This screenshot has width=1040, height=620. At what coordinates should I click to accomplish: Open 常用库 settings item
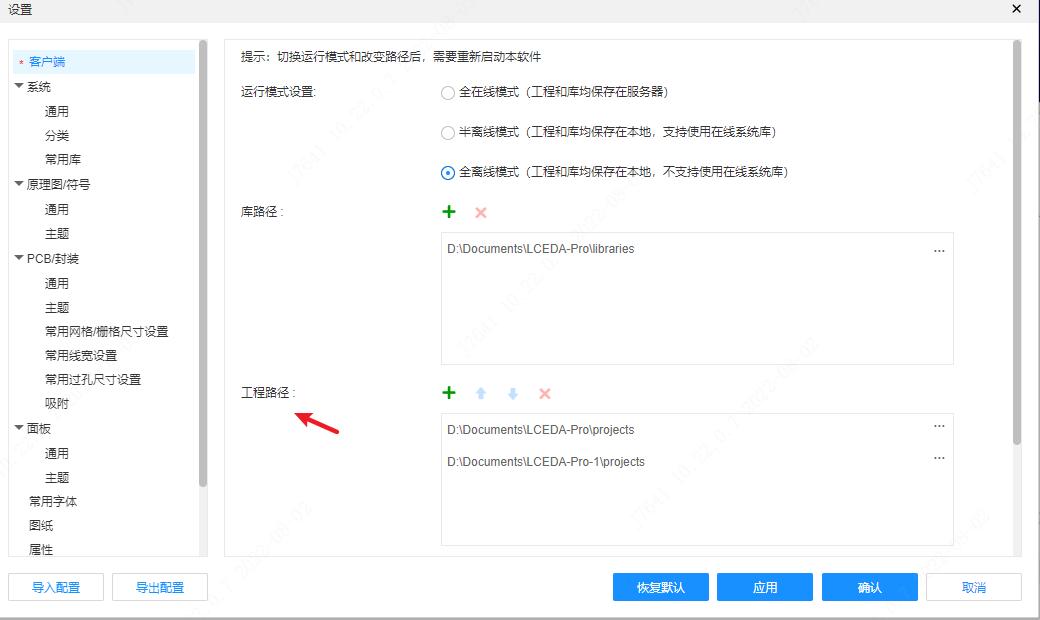point(62,159)
